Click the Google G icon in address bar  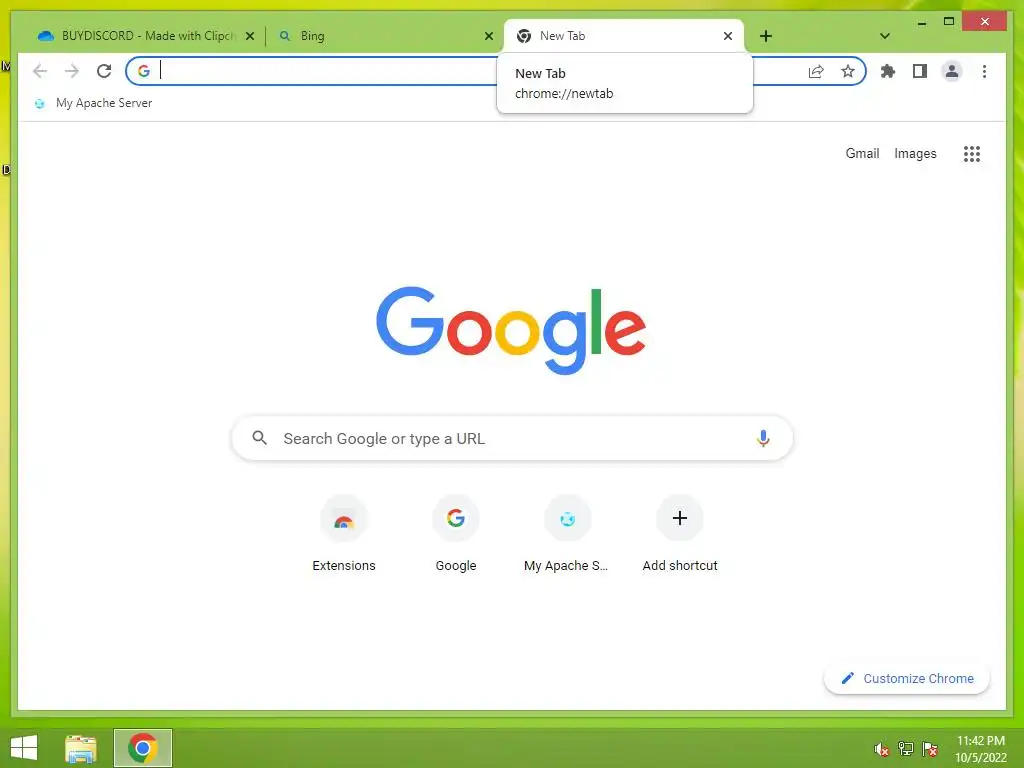(144, 71)
